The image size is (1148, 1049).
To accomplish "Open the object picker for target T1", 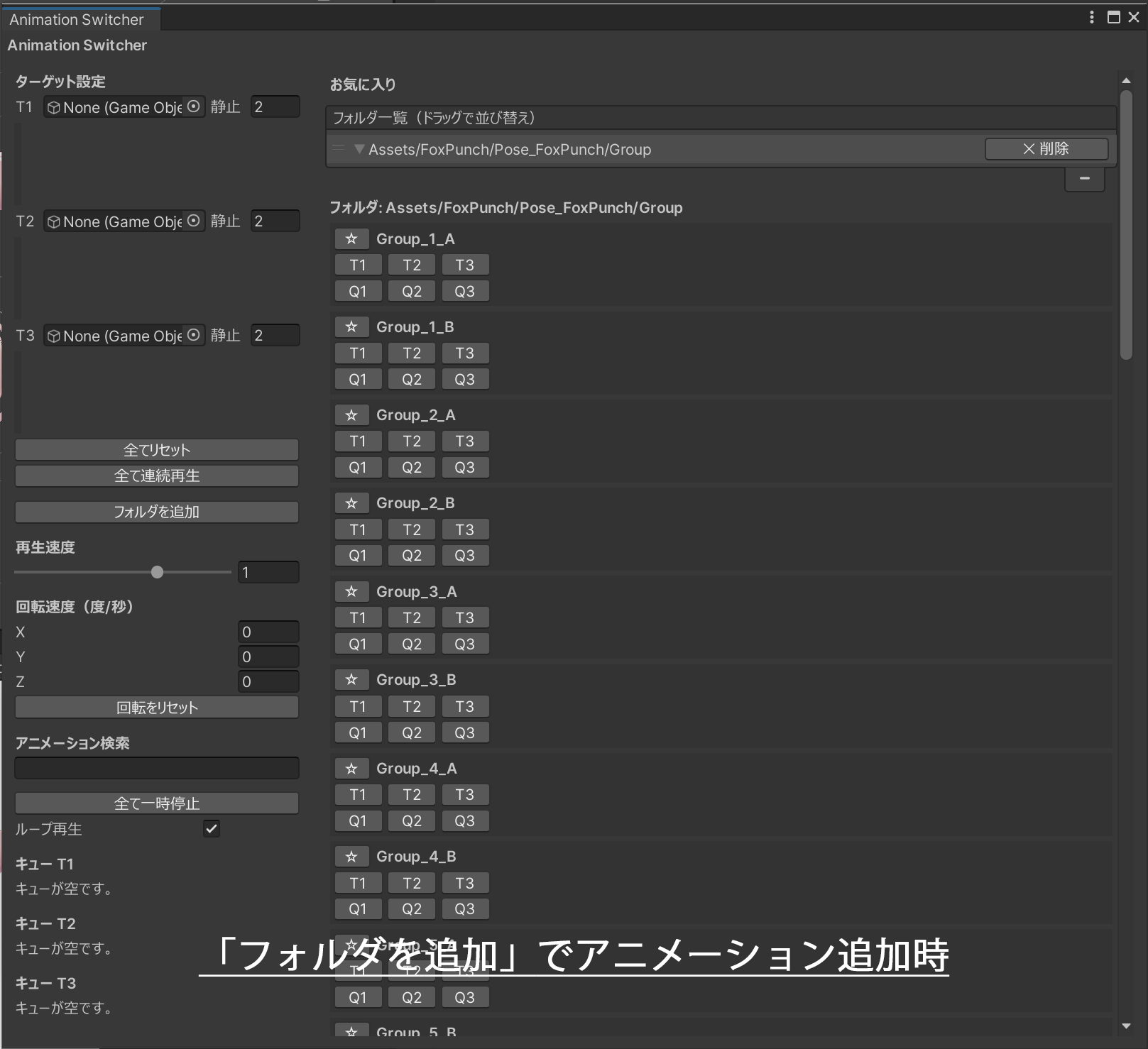I will pyautogui.click(x=192, y=106).
